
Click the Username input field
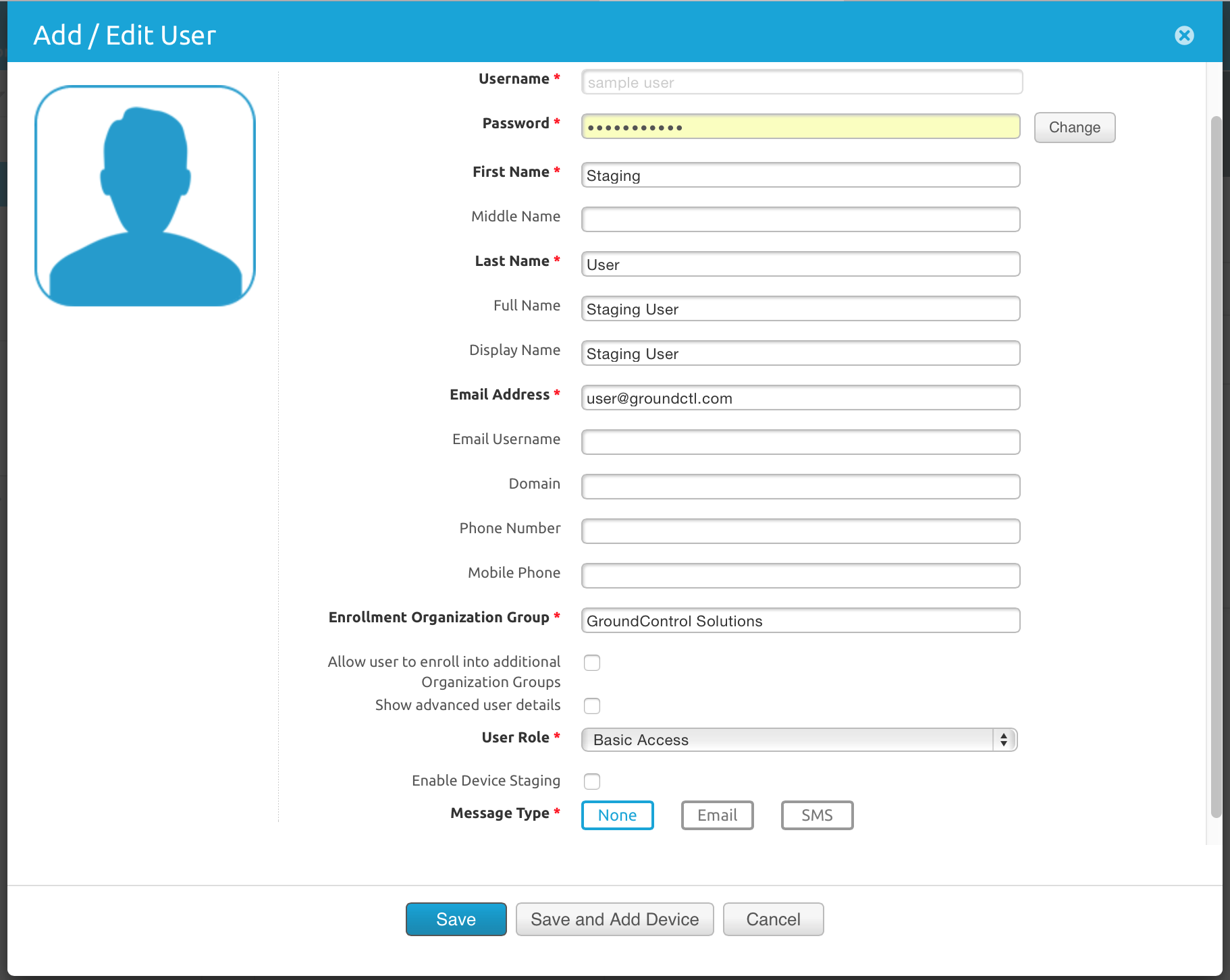801,82
